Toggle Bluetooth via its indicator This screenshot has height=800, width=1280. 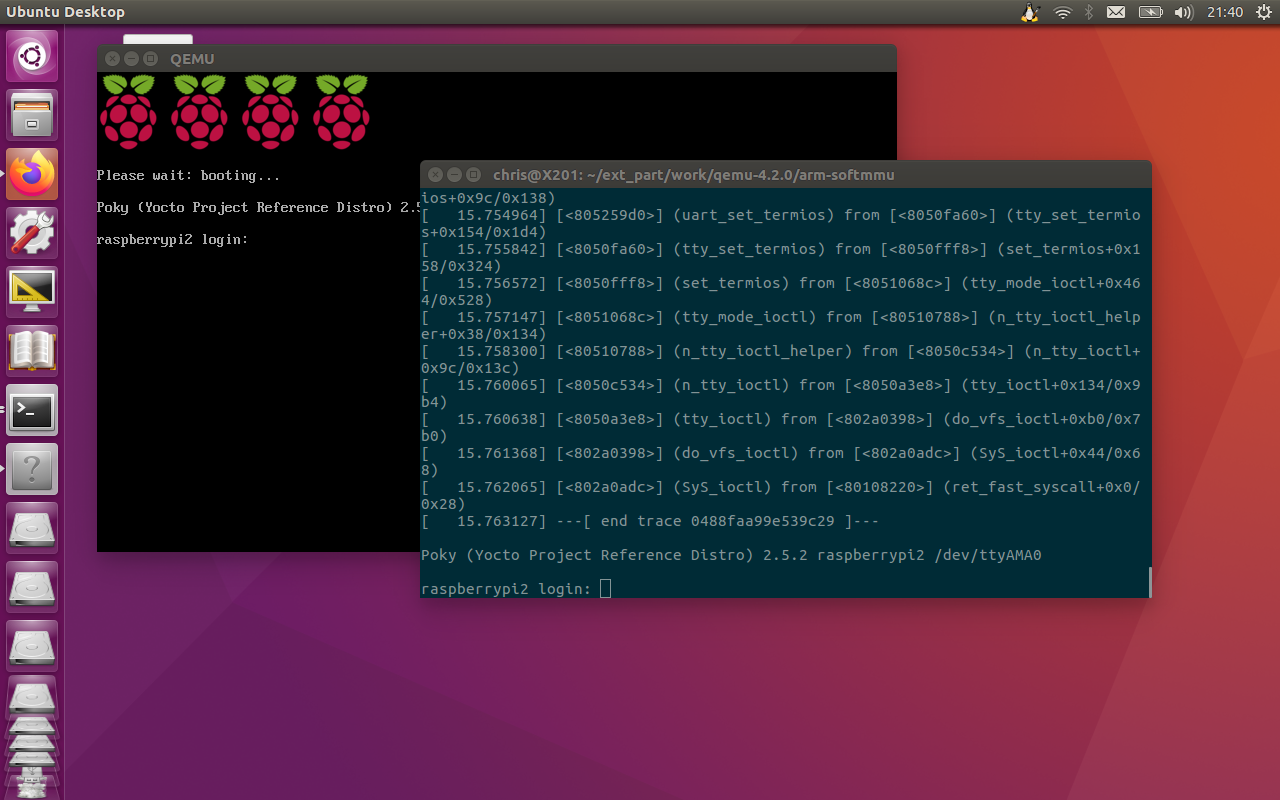(x=1087, y=12)
